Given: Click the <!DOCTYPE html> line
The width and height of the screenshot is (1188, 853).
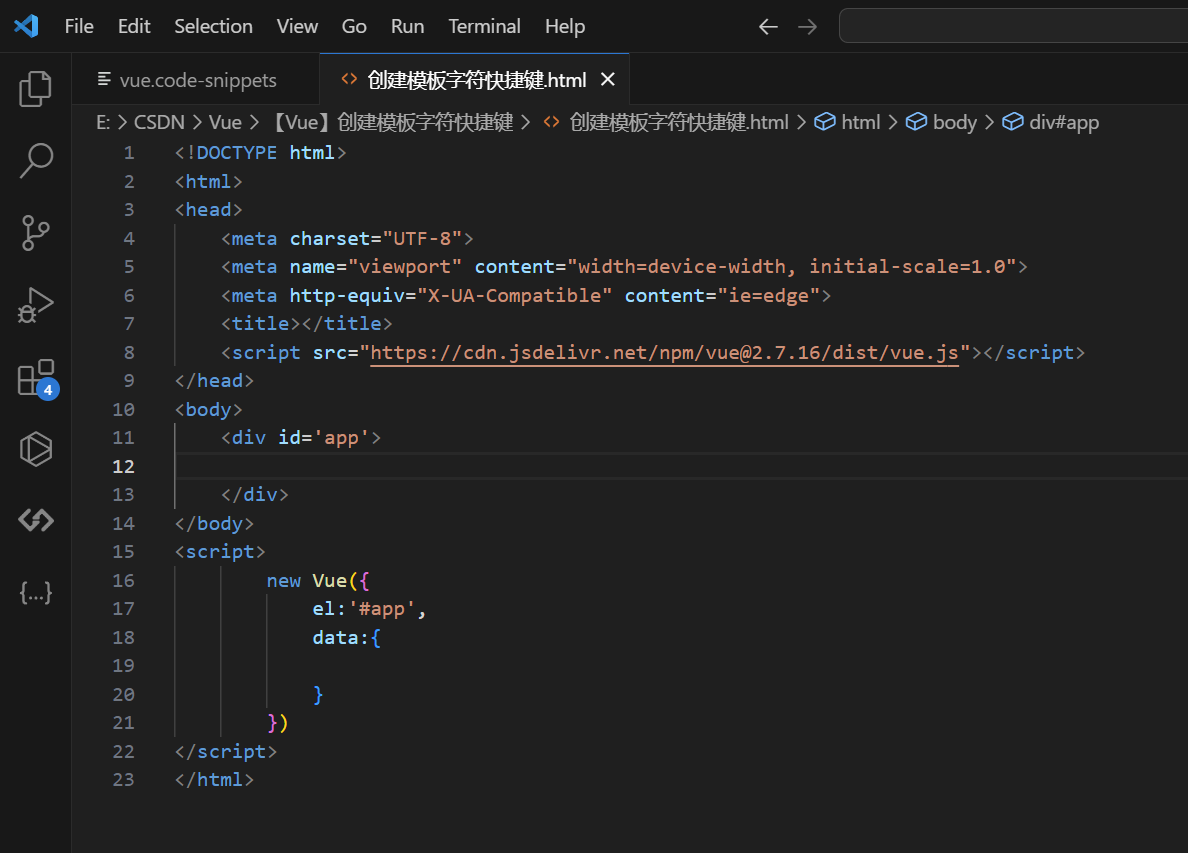Looking at the screenshot, I should (260, 153).
